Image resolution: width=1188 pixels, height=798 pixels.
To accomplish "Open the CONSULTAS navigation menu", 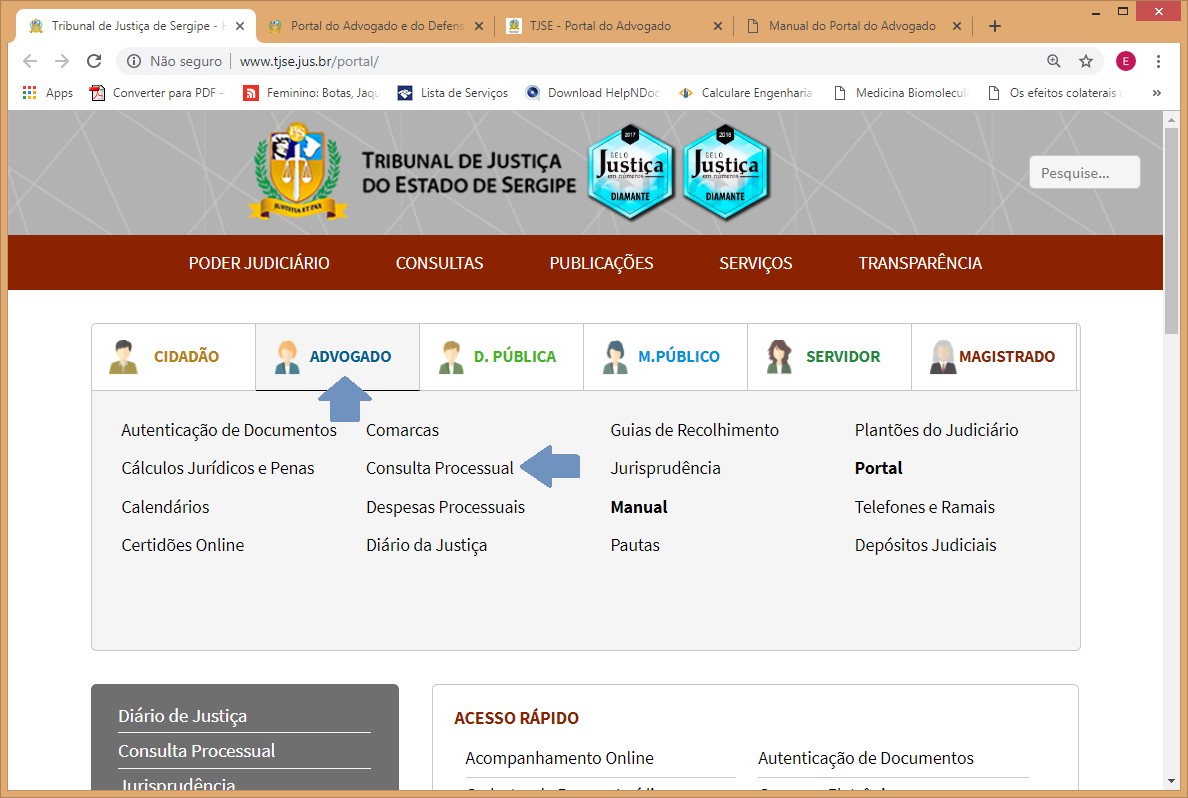I will (x=439, y=263).
